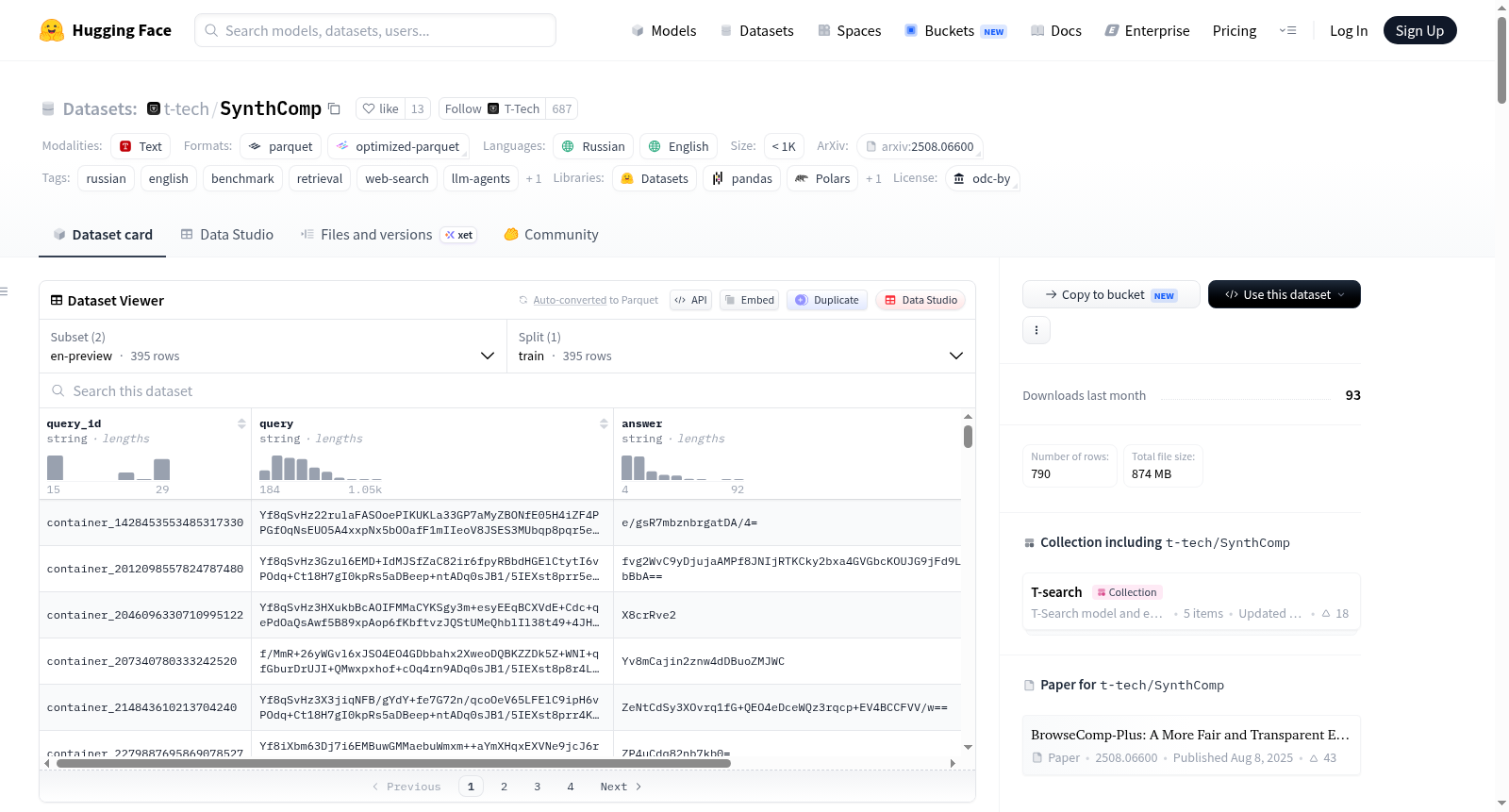Duplicate the dataset viewer
The height and width of the screenshot is (812, 1509).
point(827,300)
